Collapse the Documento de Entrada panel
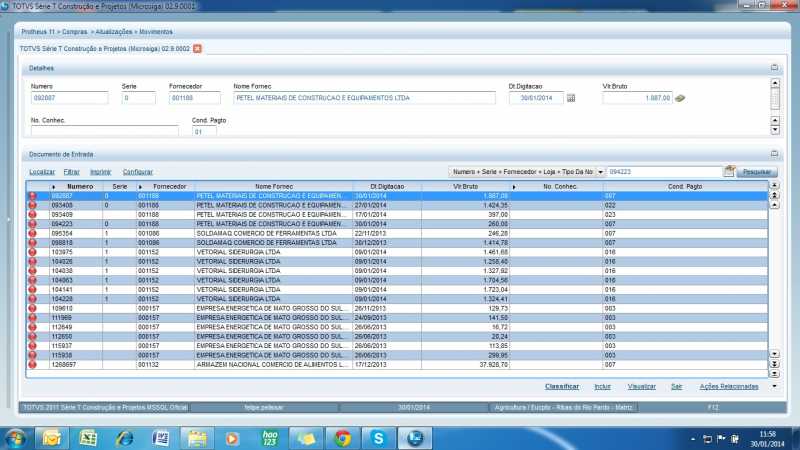 pos(774,154)
